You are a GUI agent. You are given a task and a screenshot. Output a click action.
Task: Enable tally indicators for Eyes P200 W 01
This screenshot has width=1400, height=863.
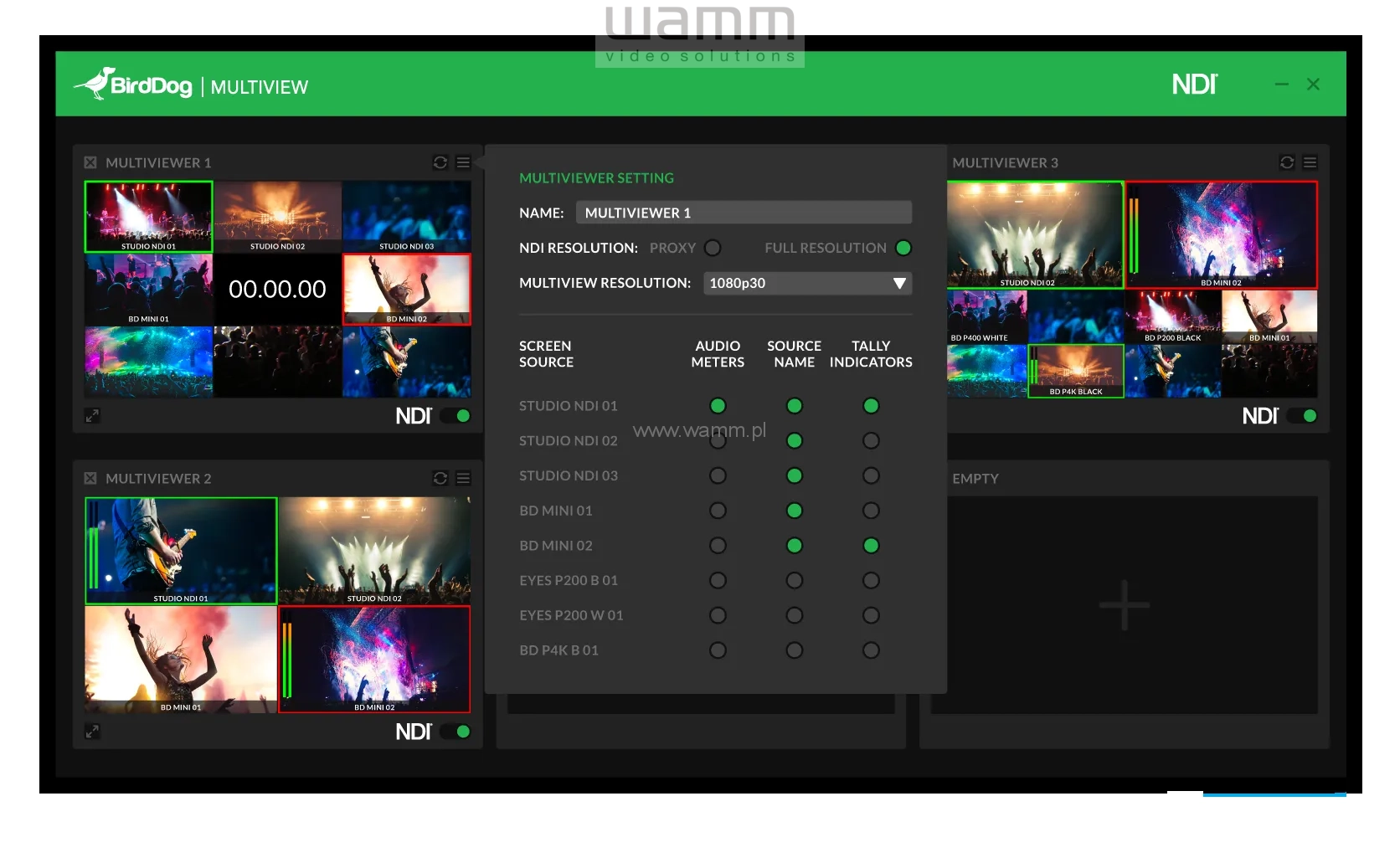coord(871,615)
